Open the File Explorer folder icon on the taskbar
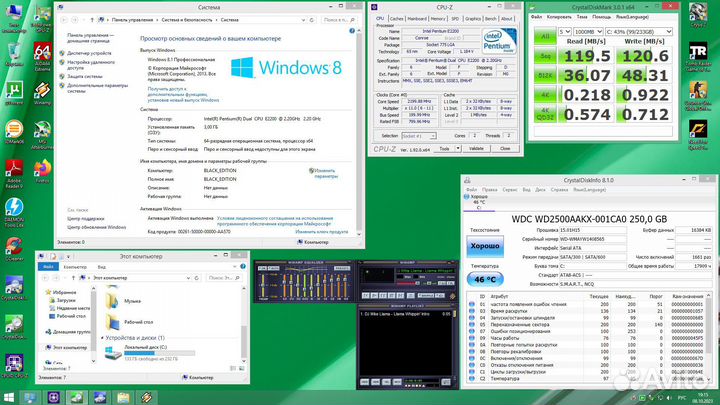 123,397
